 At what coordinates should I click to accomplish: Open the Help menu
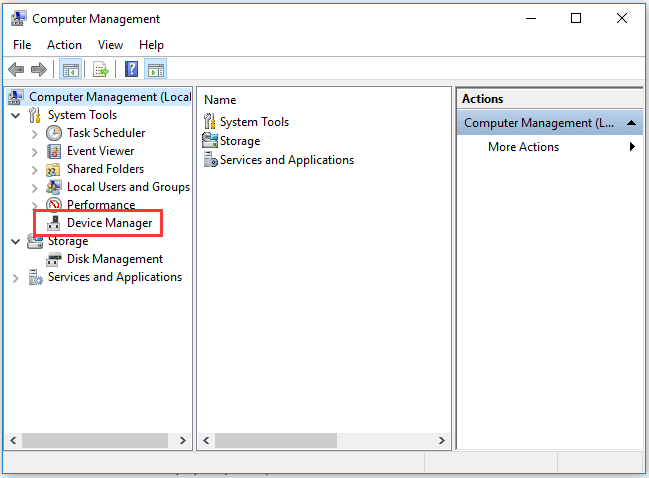(x=151, y=45)
